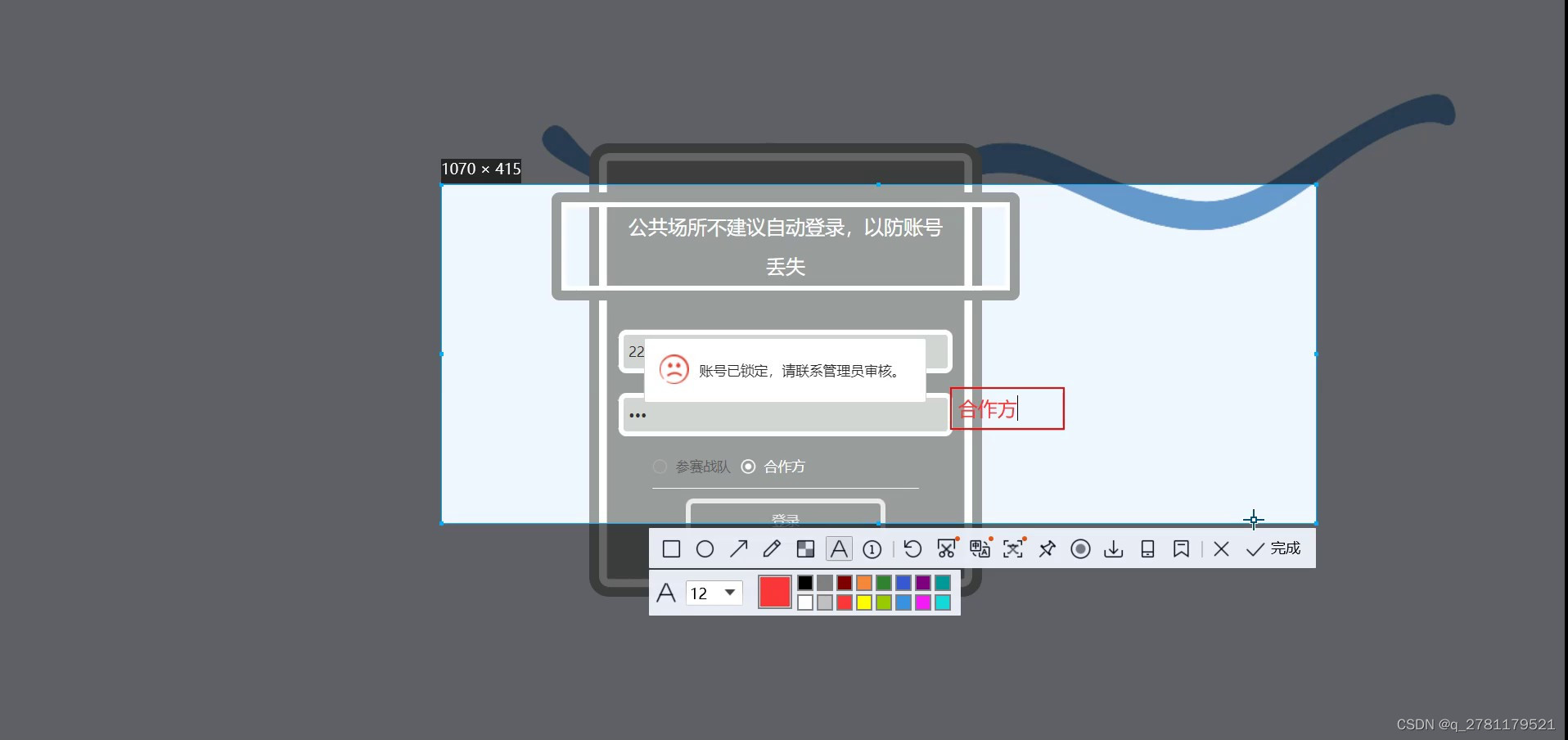This screenshot has width=1568, height=740.
Task: Undo the last annotation
Action: [912, 549]
